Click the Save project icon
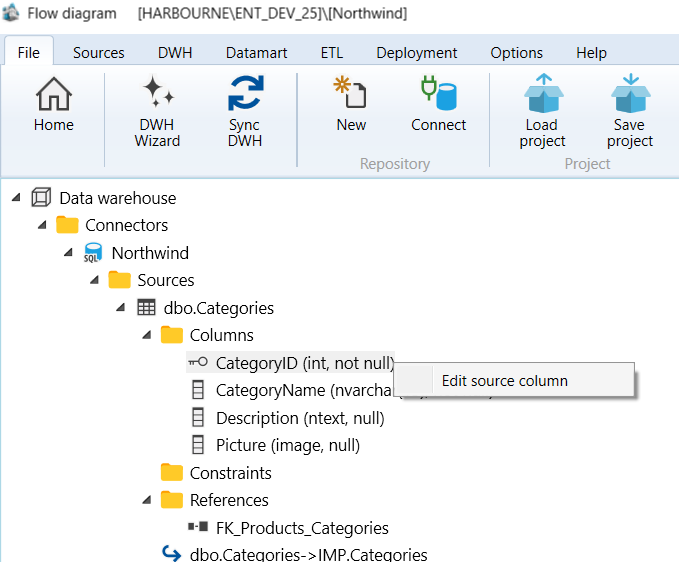The image size is (679, 562). pos(630,93)
